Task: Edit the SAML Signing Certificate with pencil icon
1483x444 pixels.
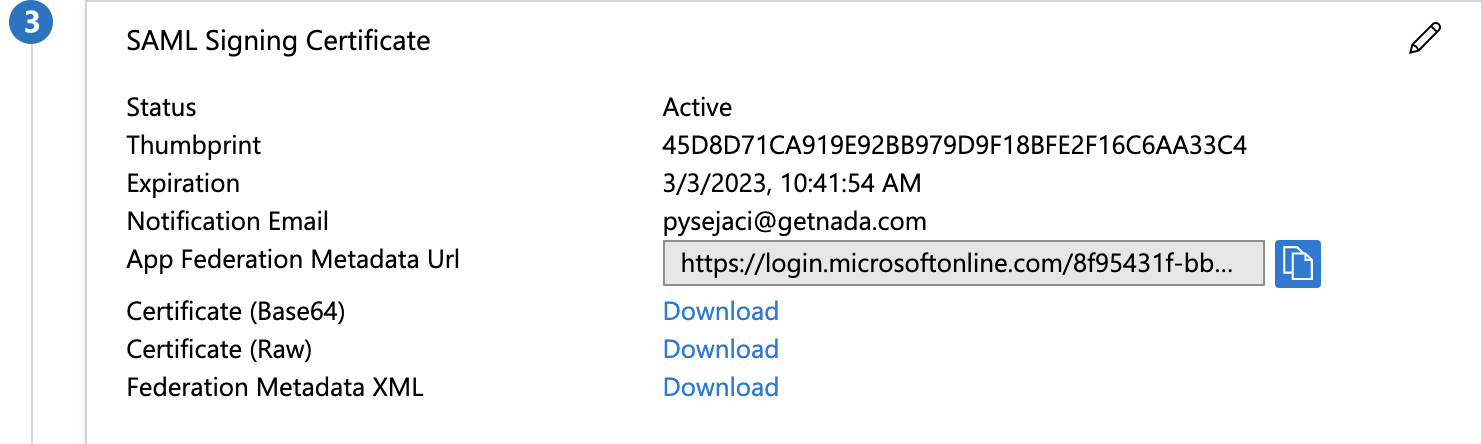Action: pyautogui.click(x=1425, y=39)
